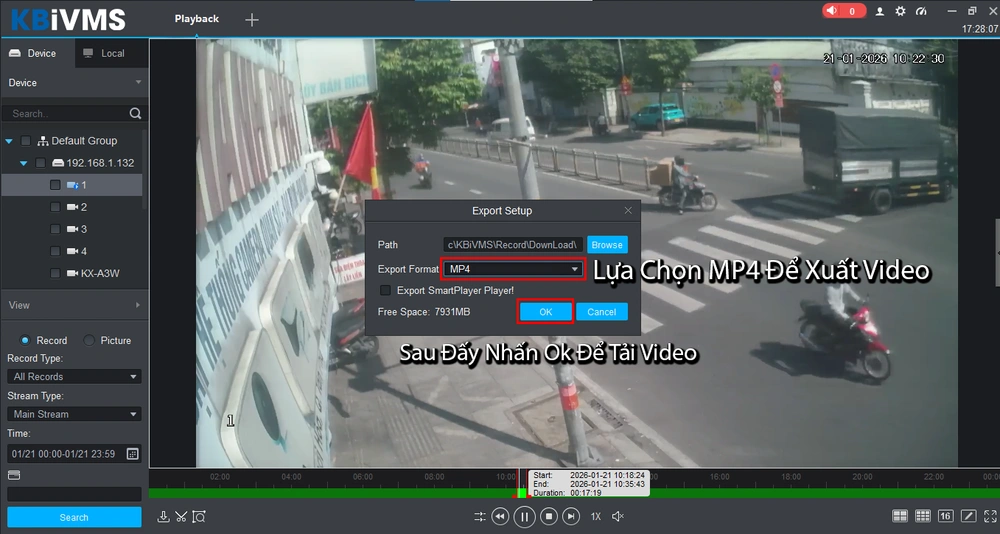1000x534 pixels.
Task: Switch to 16-window layout
Action: 945,515
